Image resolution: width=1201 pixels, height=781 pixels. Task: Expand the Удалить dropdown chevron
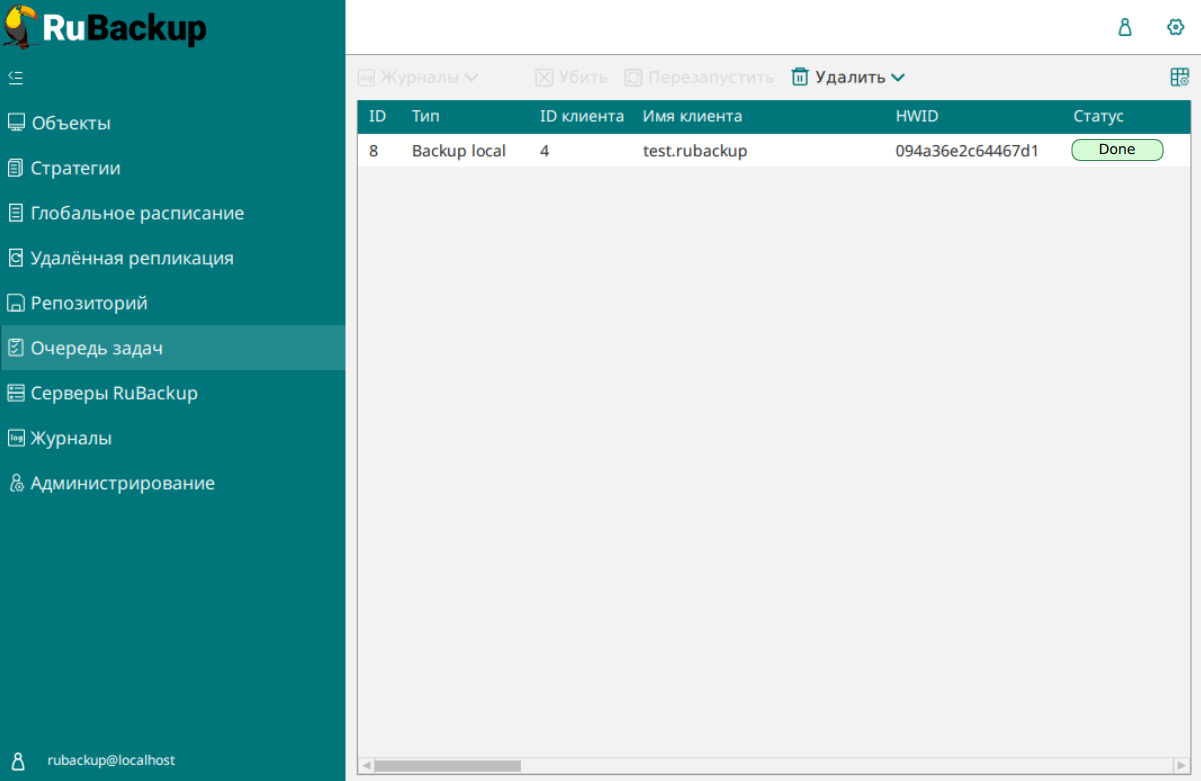(x=898, y=77)
